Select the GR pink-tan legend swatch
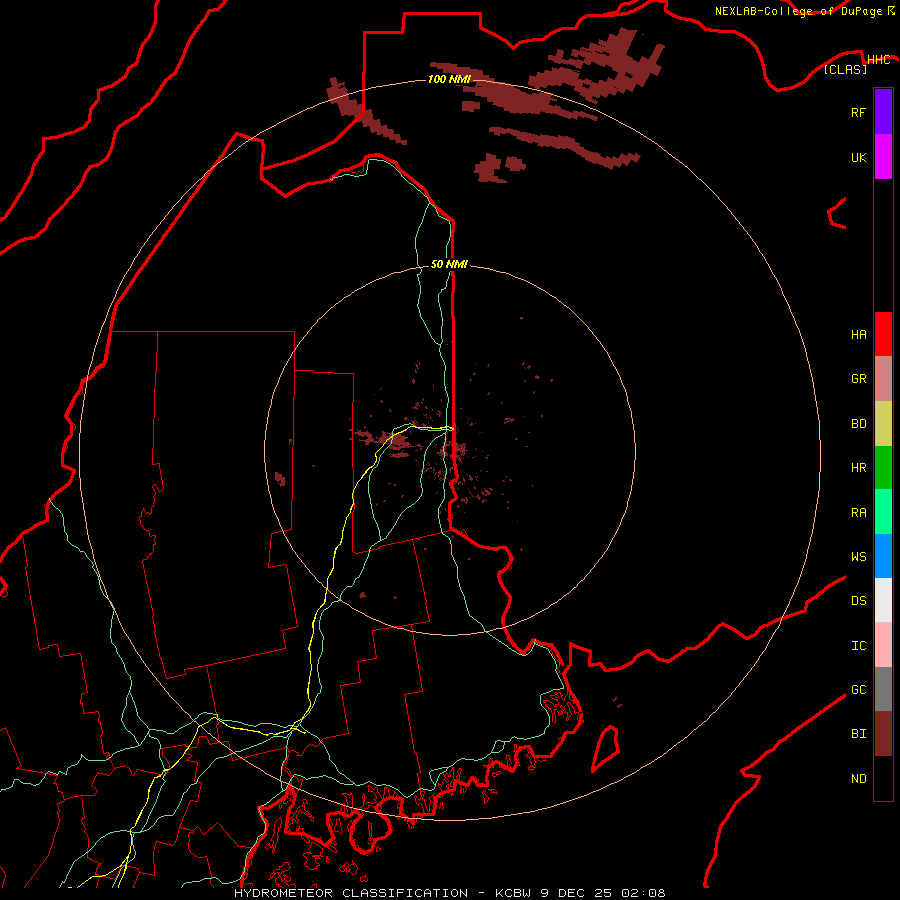Screen dimensions: 900x900 pyautogui.click(x=883, y=379)
